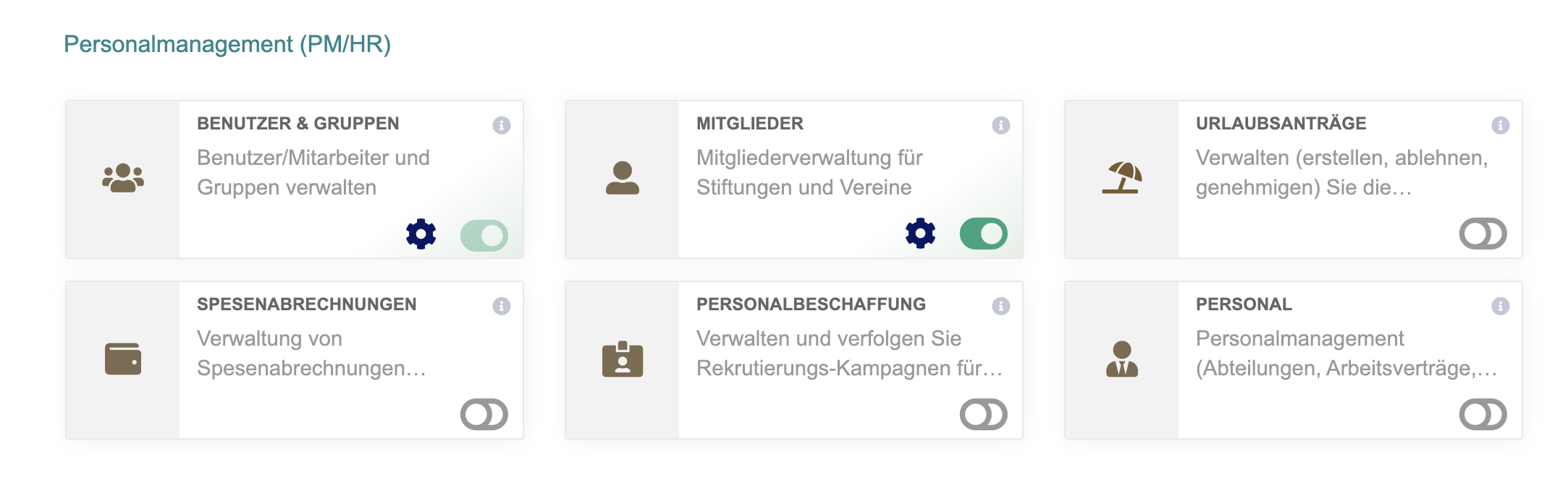1568x486 pixels.
Task: Click the Personalmanagement (PM/HR) heading
Action: 227,44
